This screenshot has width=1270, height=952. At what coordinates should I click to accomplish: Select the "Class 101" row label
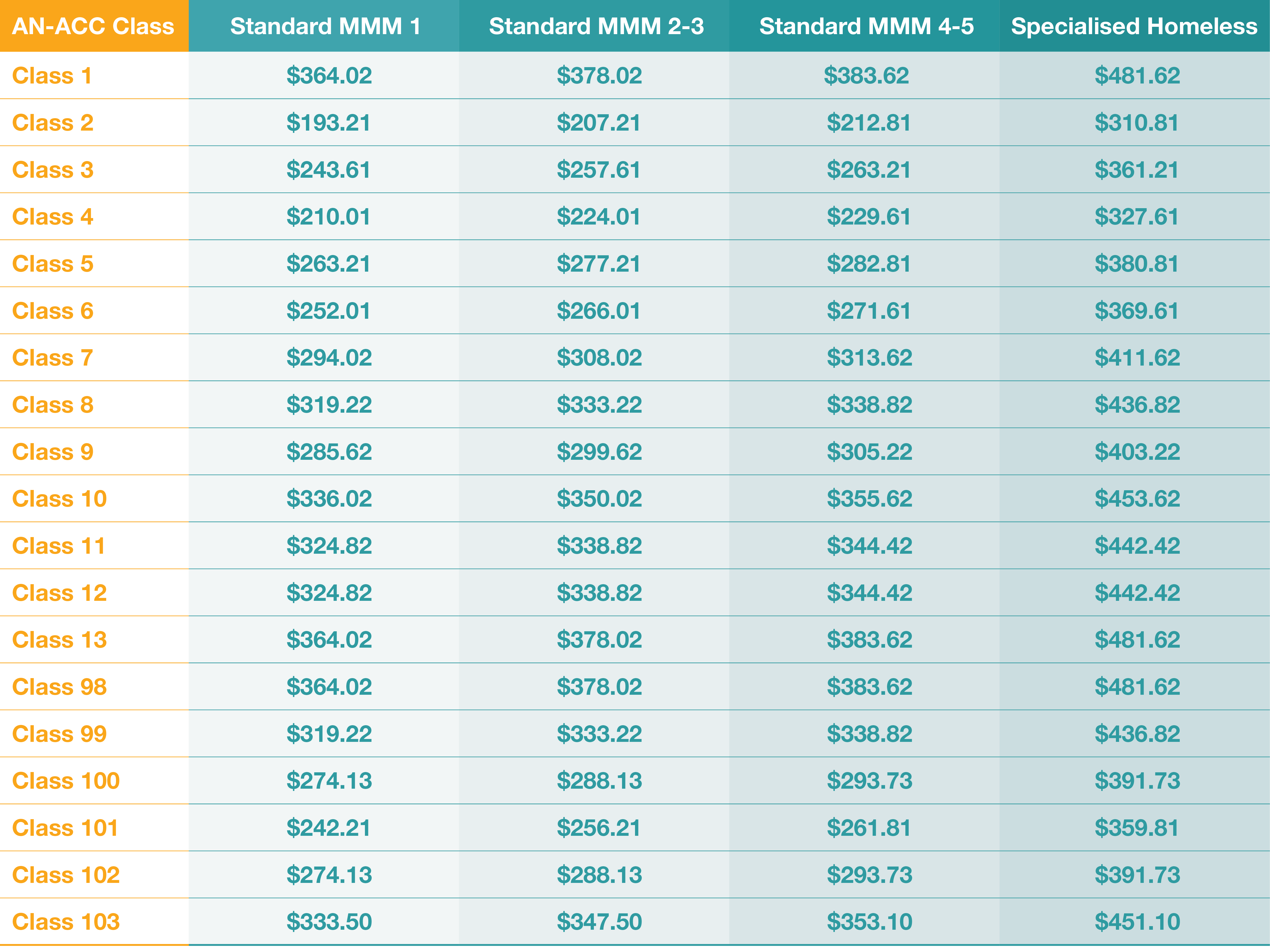(65, 828)
